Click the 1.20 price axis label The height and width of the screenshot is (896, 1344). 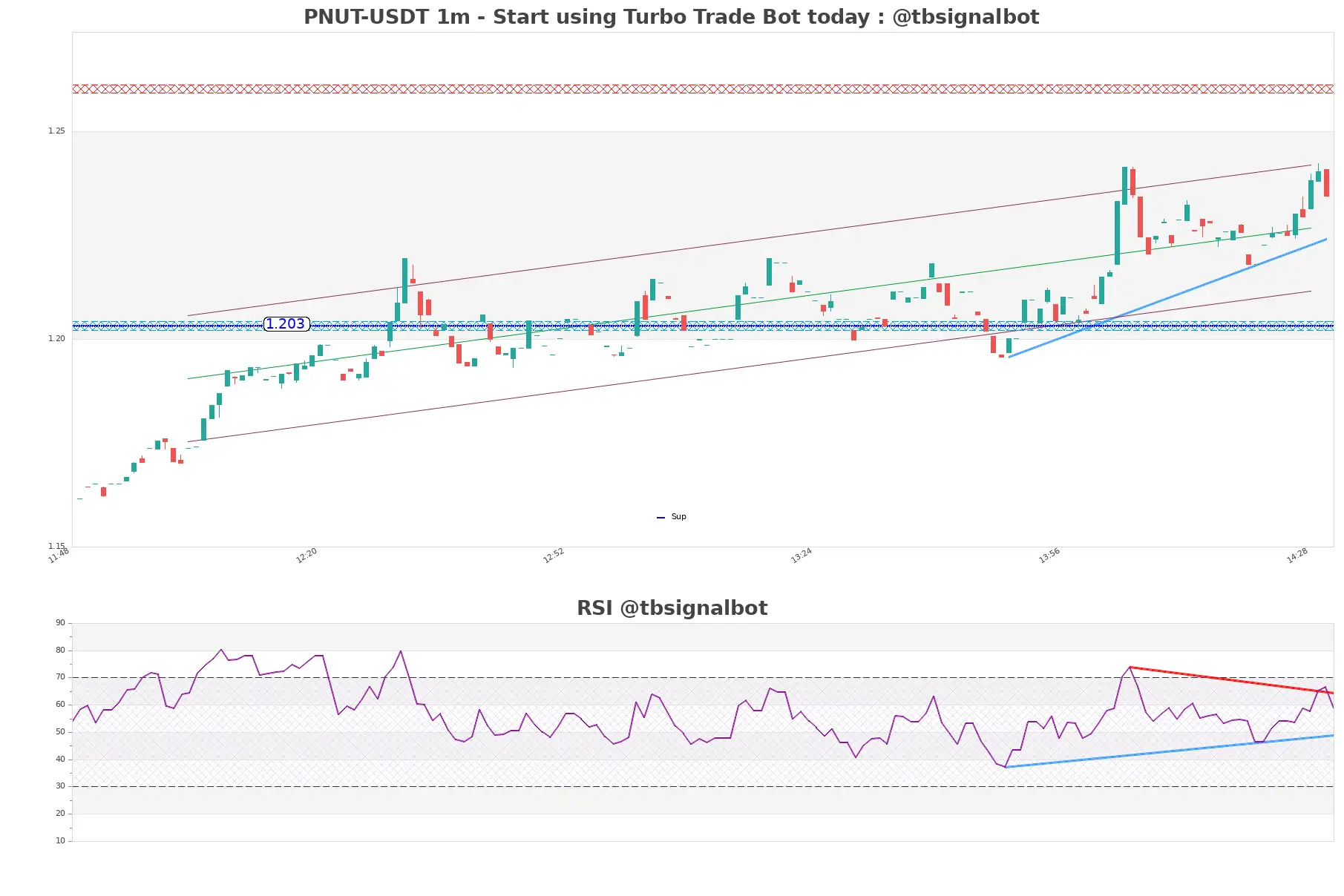click(56, 339)
